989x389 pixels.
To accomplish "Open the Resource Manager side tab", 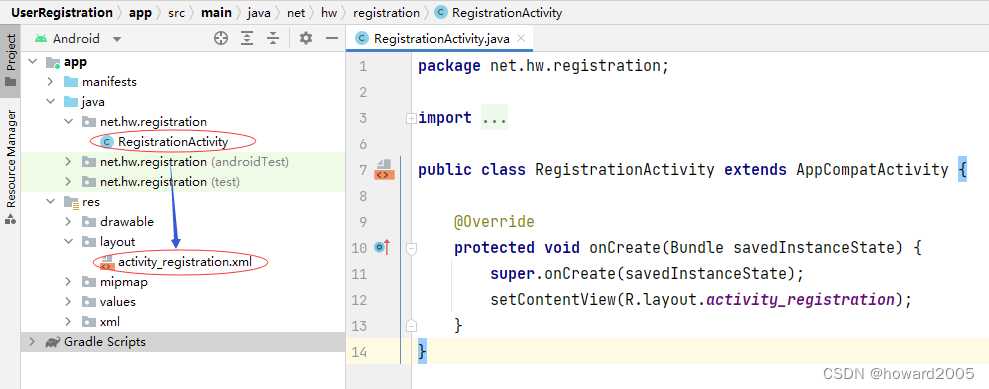I will (x=10, y=166).
